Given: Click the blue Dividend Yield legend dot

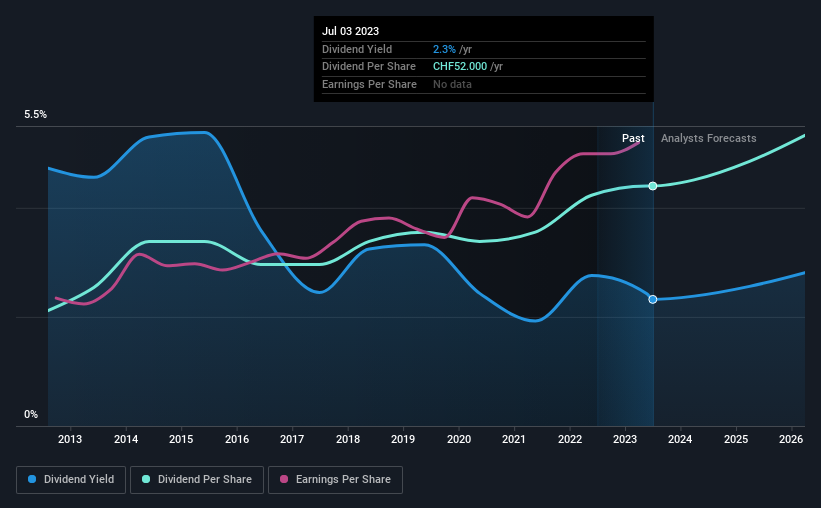Looking at the screenshot, I should [x=32, y=479].
